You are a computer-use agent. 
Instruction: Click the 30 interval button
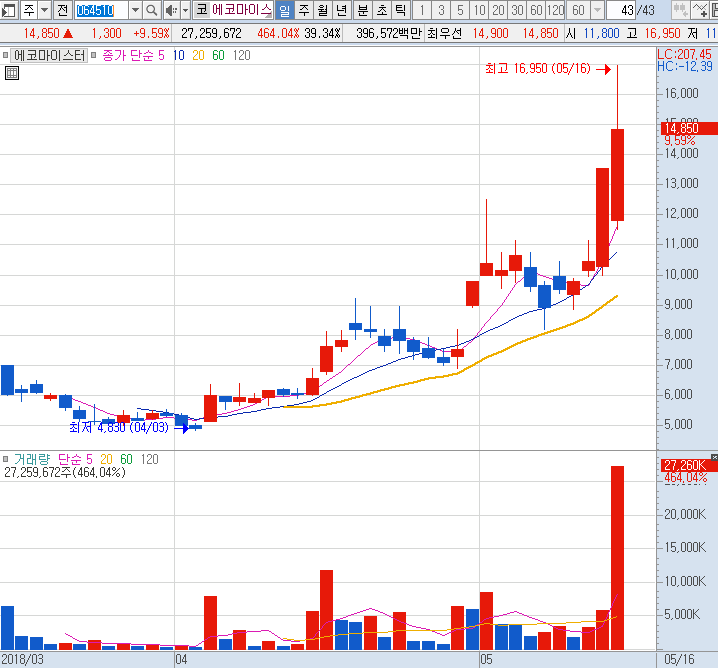coord(517,10)
